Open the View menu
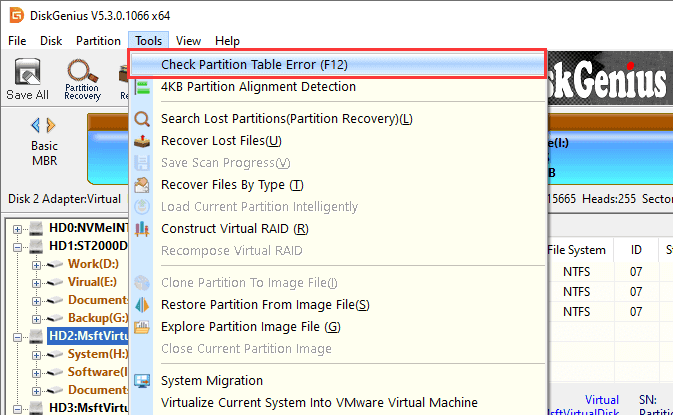 pyautogui.click(x=188, y=41)
